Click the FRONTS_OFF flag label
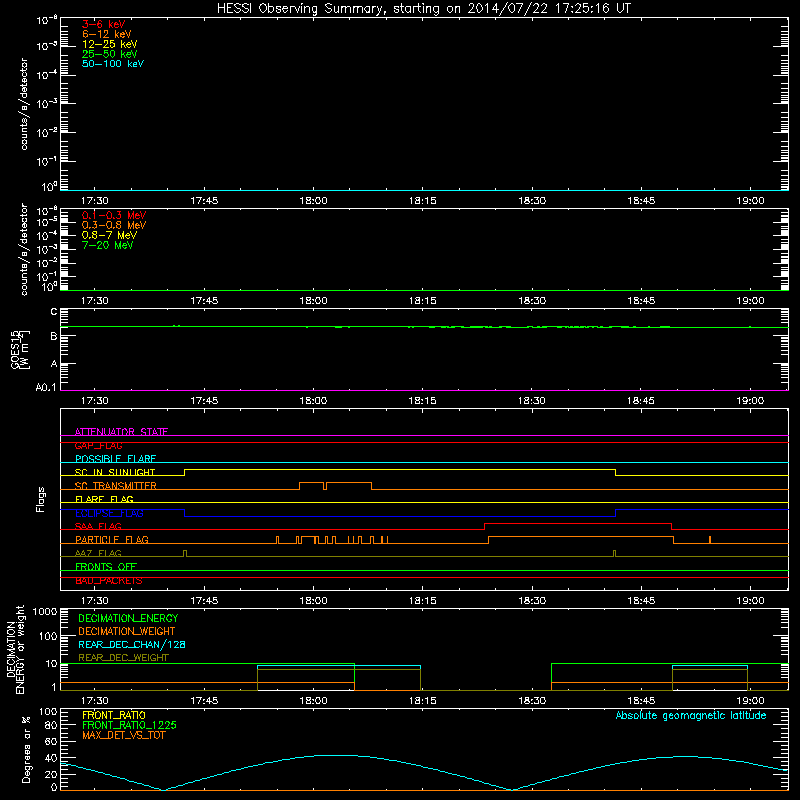The height and width of the screenshot is (800, 800). pyautogui.click(x=106, y=566)
